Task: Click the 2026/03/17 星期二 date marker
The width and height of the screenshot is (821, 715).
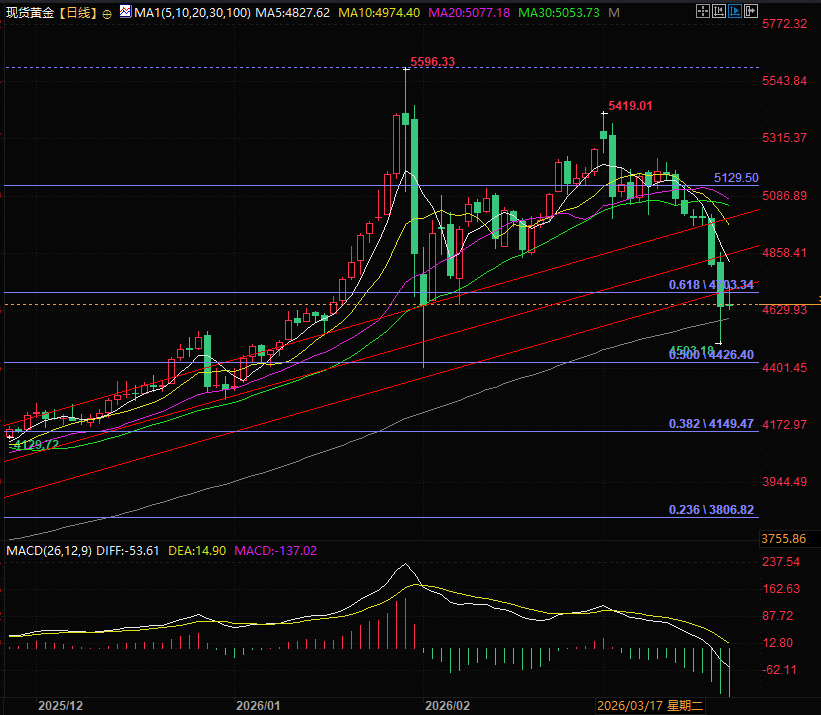Action: click(650, 706)
